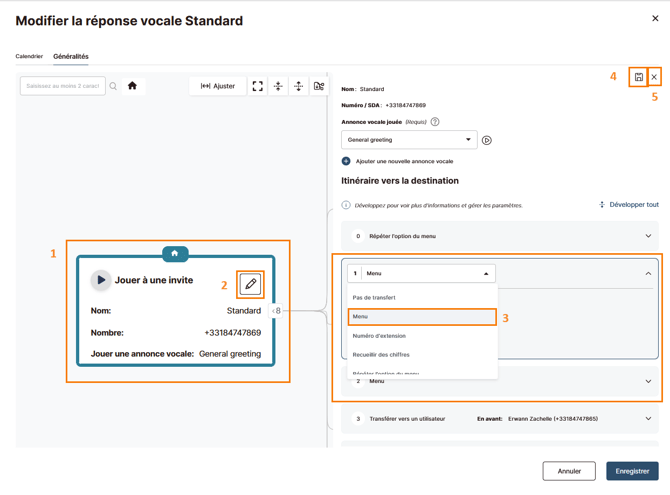Open the option 1 Menu combo box
Screen dimensions: 670x495
pos(421,274)
